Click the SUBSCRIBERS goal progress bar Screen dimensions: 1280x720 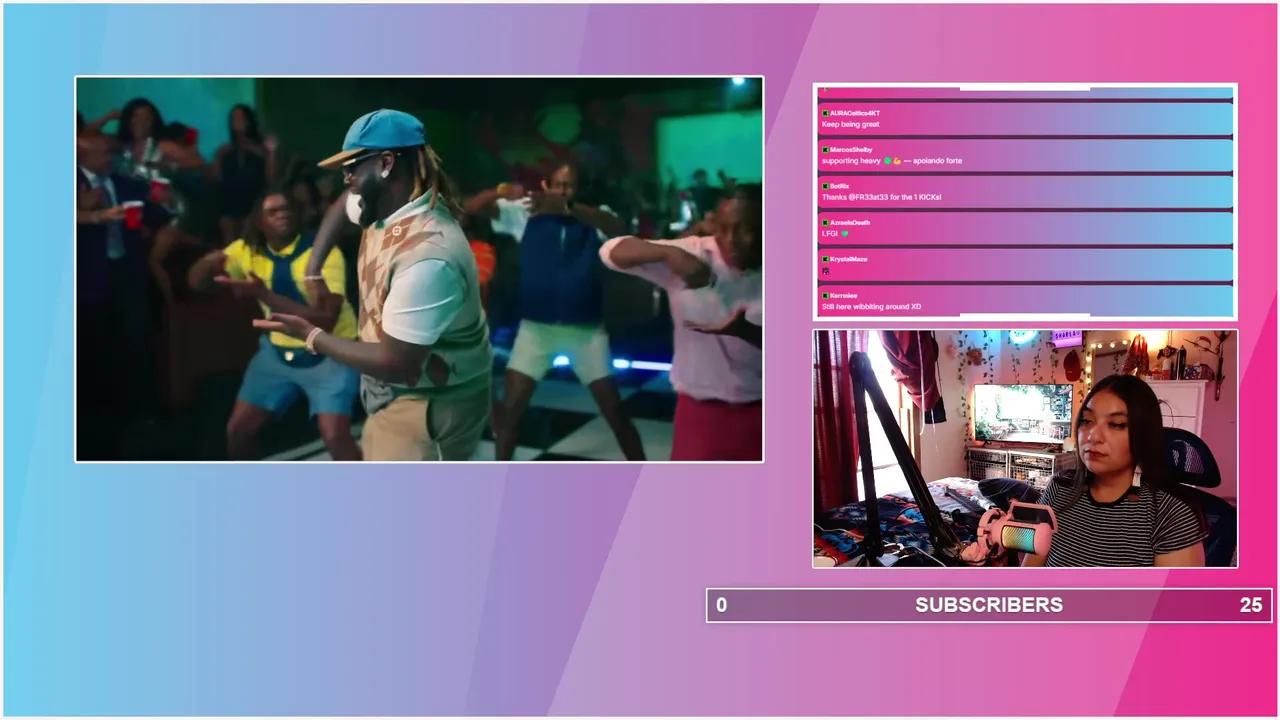[x=989, y=605]
